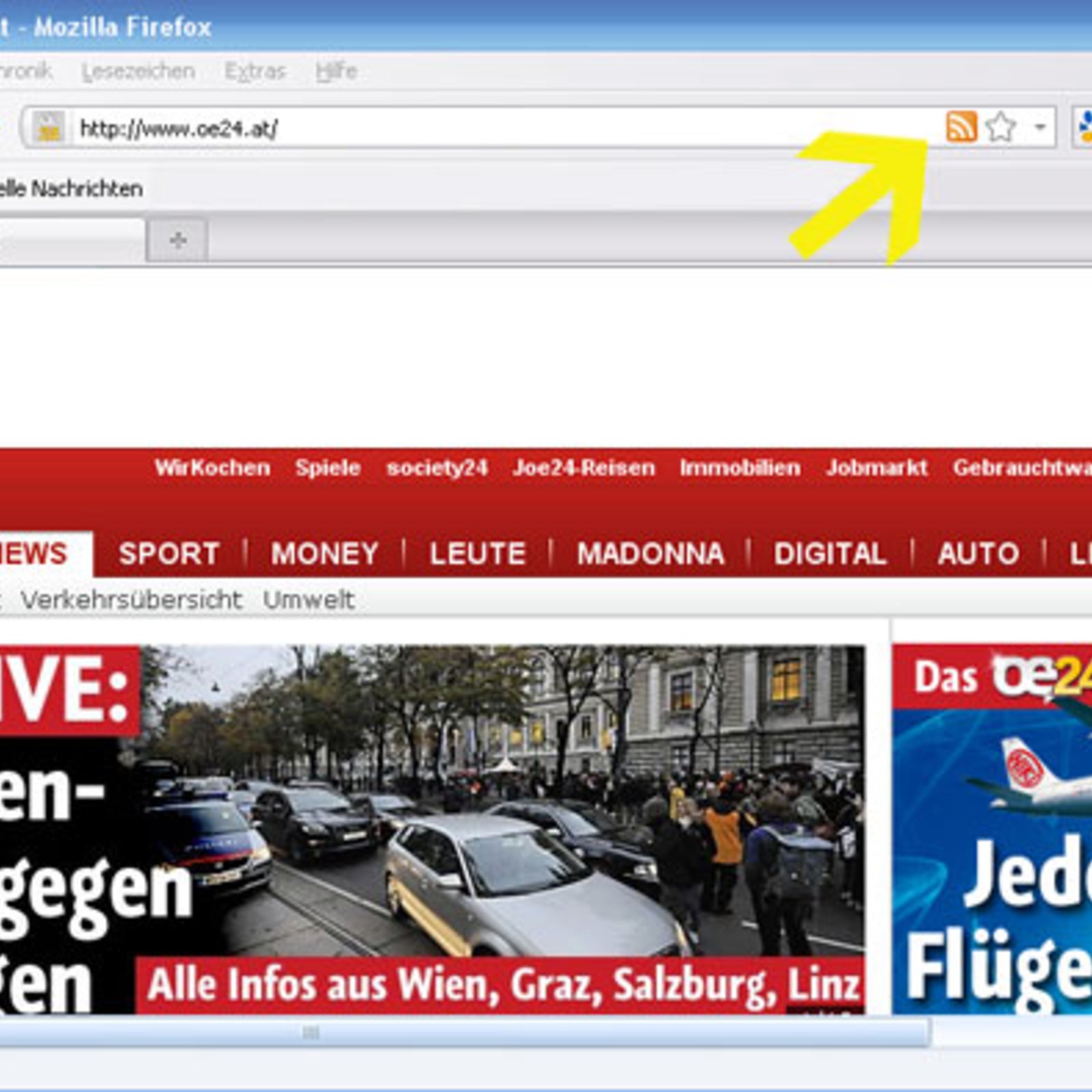Click the site favicon in address bar
Image resolution: width=1092 pixels, height=1092 pixels.
tap(48, 128)
